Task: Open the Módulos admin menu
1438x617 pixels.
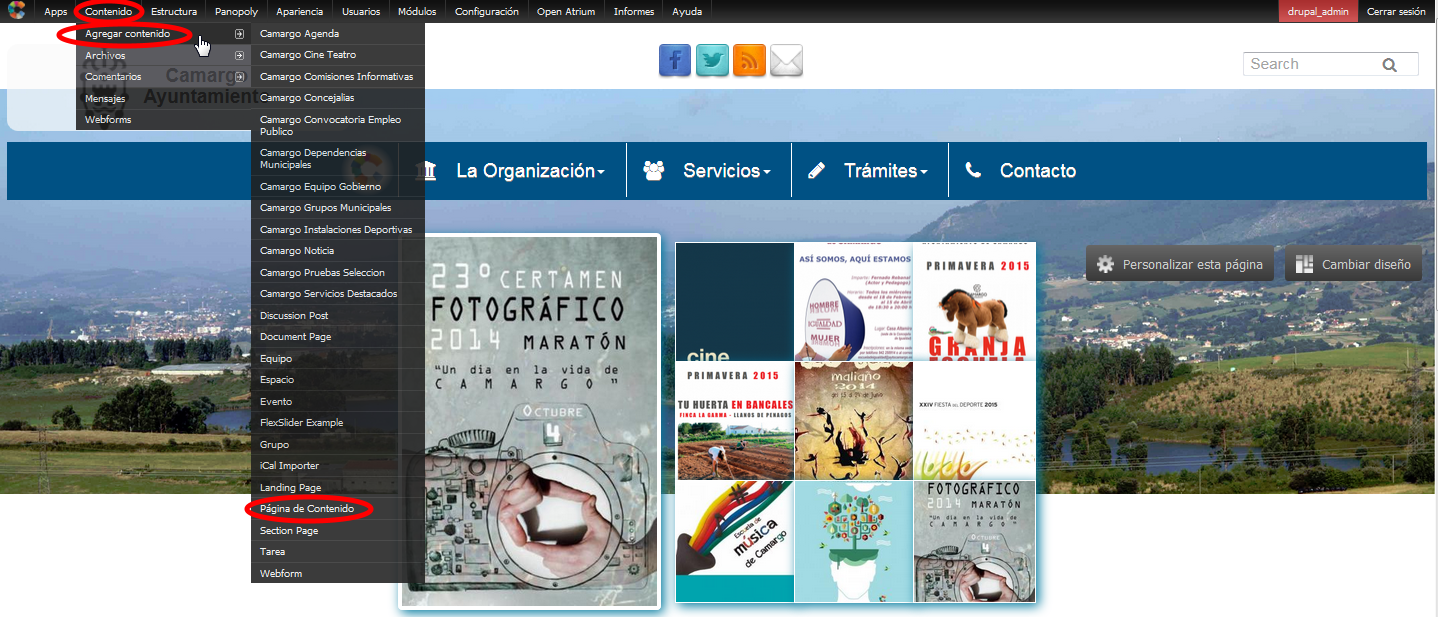Action: tap(417, 12)
